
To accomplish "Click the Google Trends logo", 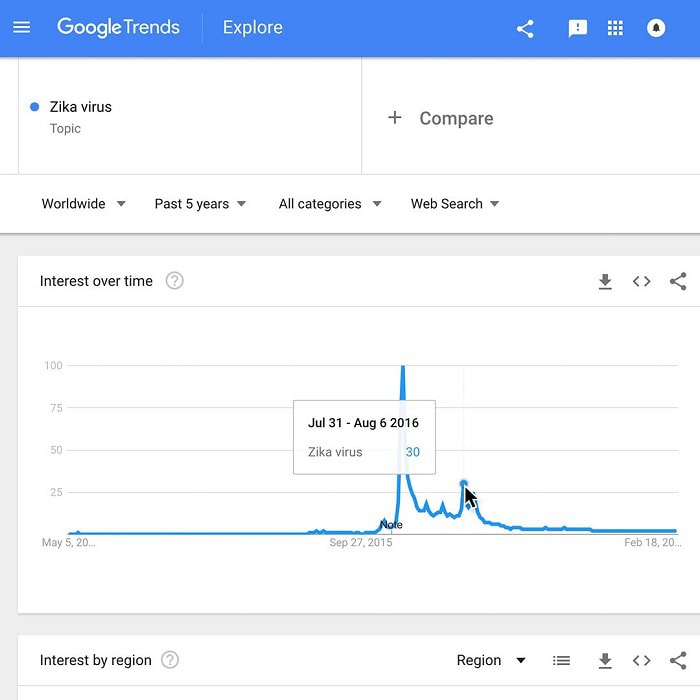I will [x=118, y=28].
